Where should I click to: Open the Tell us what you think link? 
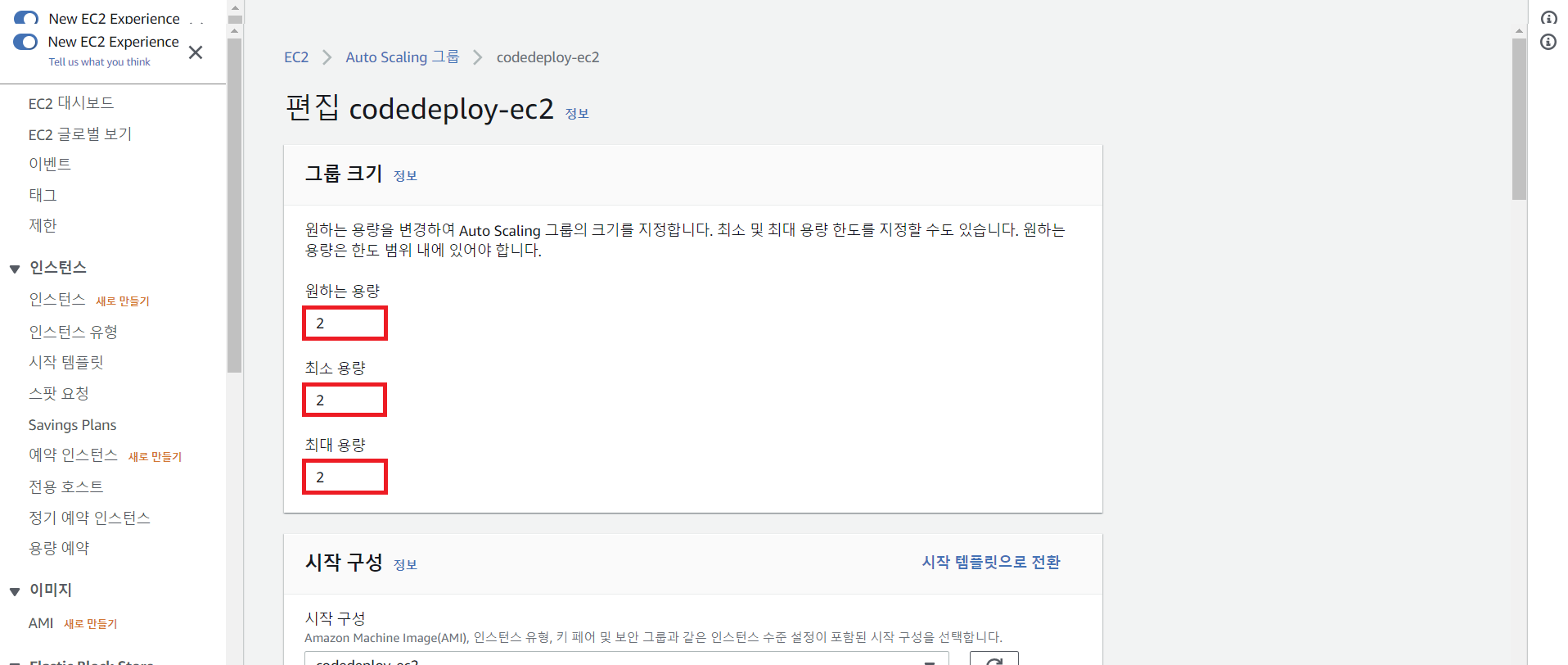[x=99, y=62]
